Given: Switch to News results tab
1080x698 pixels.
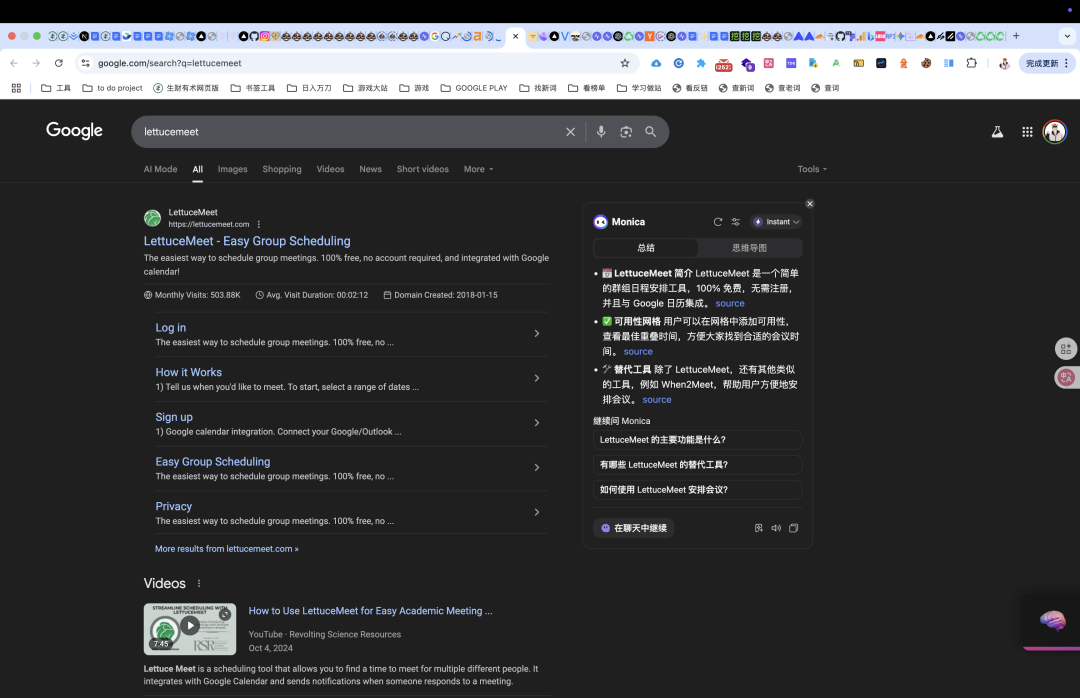Looking at the screenshot, I should pyautogui.click(x=370, y=169).
